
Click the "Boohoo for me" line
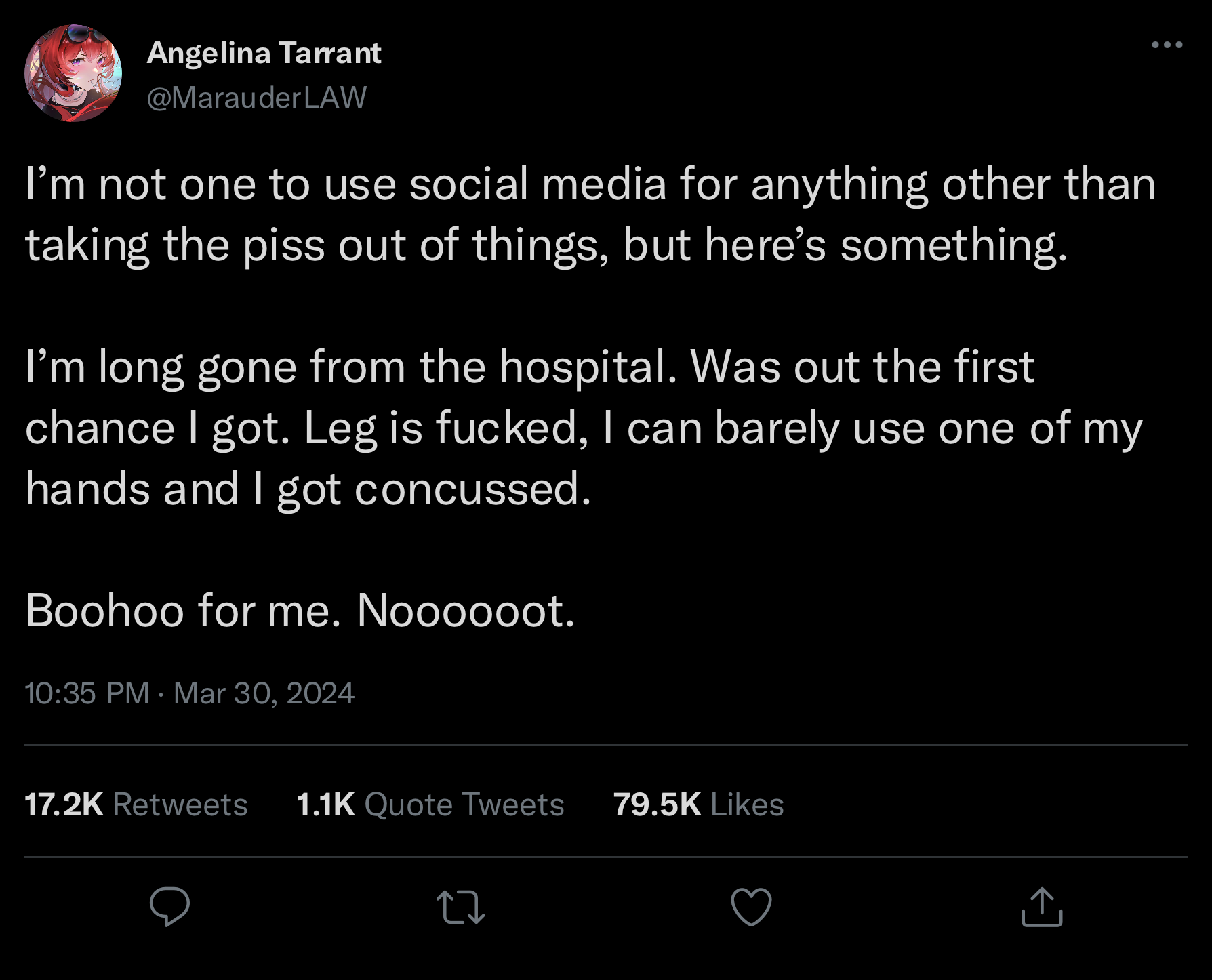180,611
